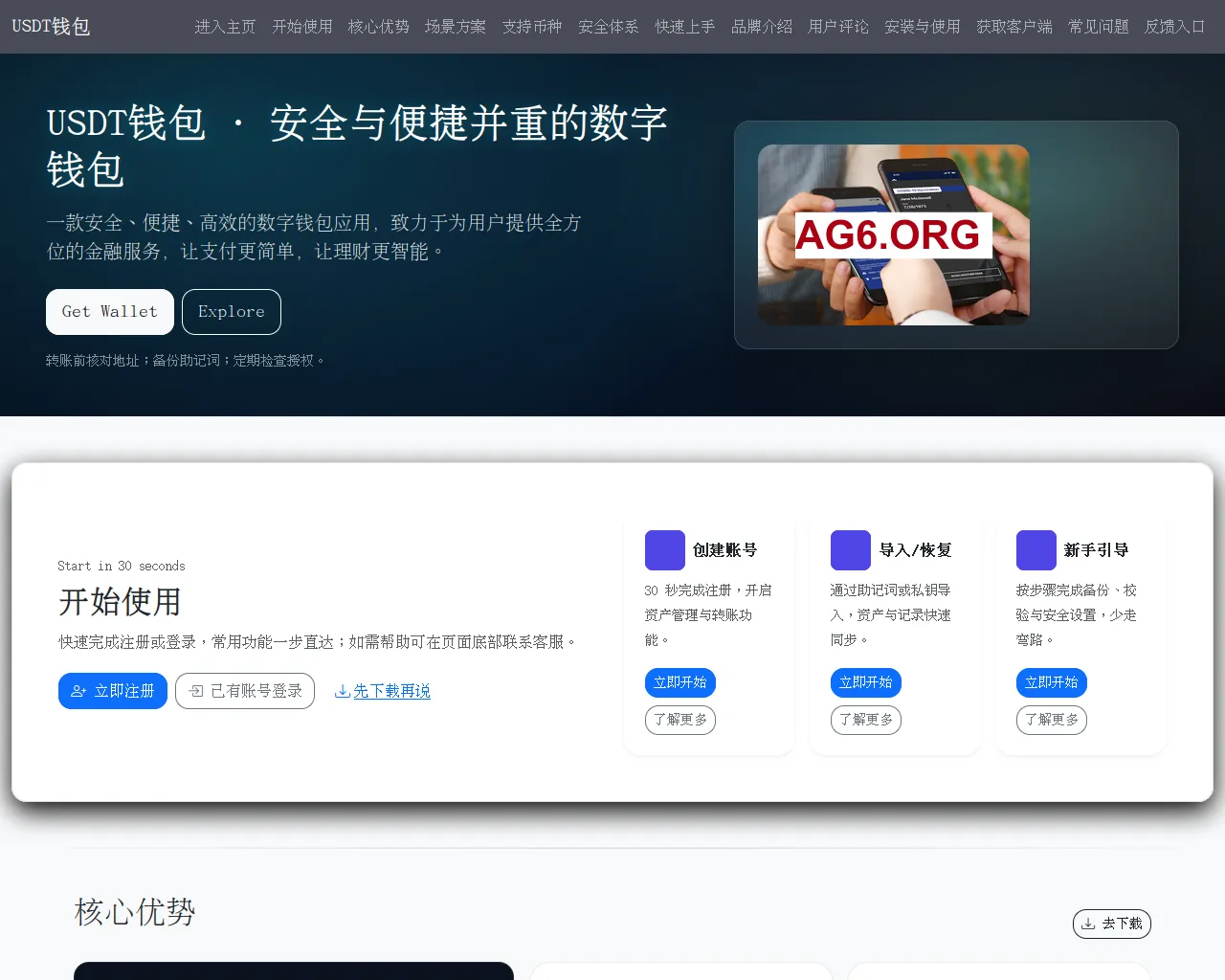Open 获取客户端 in the navigation bar

1014,27
